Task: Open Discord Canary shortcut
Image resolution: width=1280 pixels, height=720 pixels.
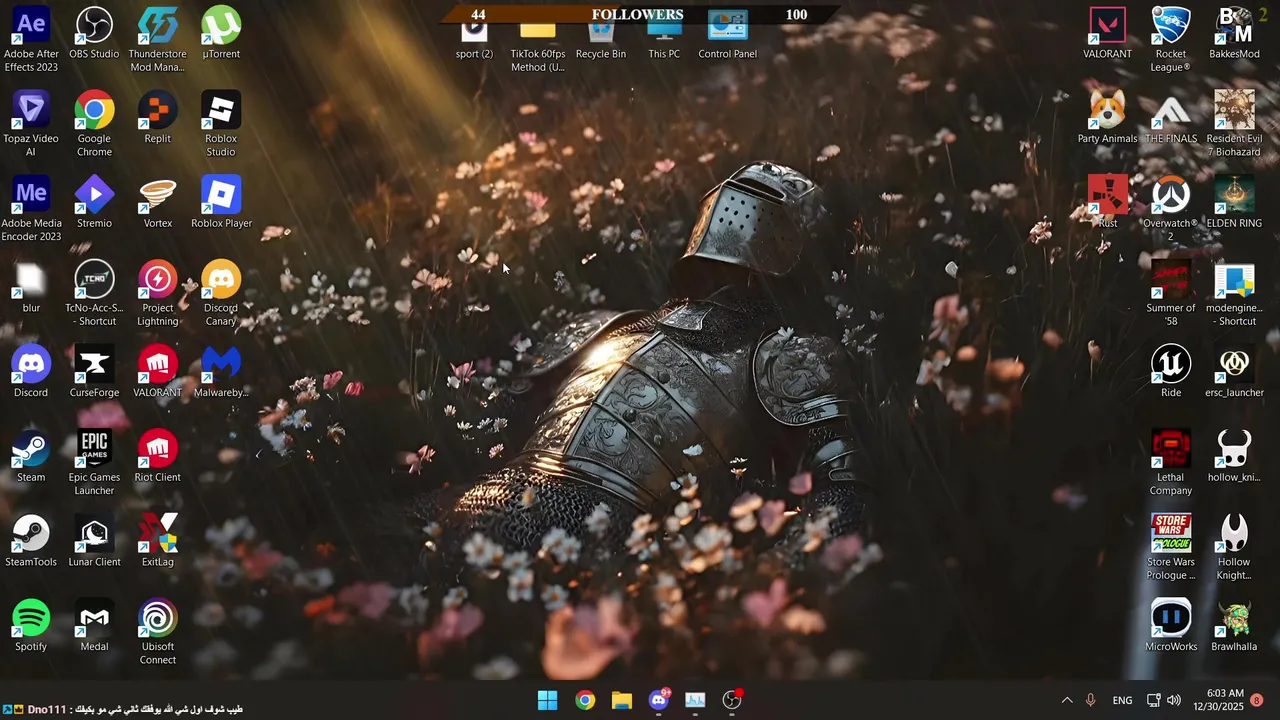Action: pyautogui.click(x=221, y=295)
